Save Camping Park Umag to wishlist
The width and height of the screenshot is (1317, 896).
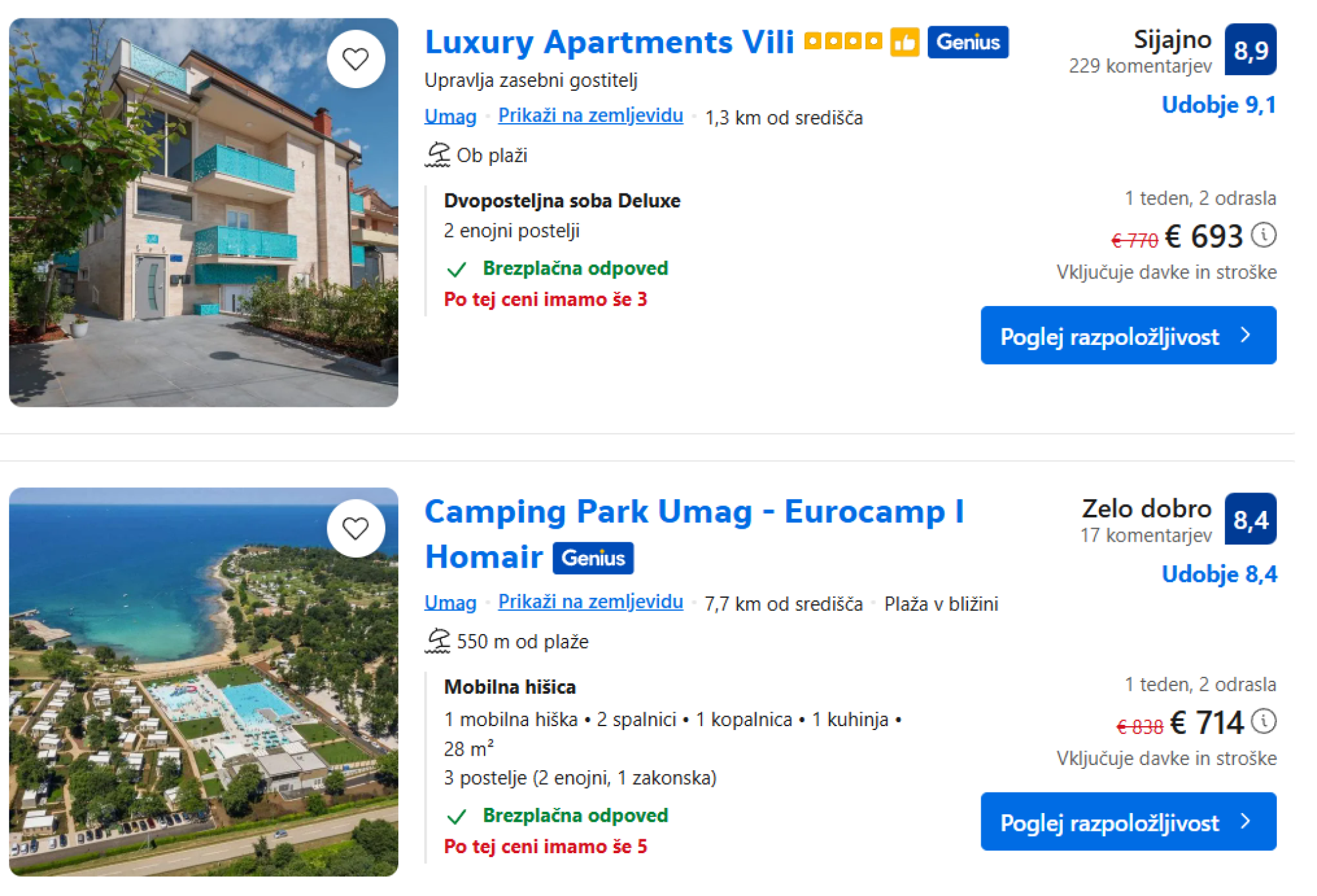tap(356, 528)
